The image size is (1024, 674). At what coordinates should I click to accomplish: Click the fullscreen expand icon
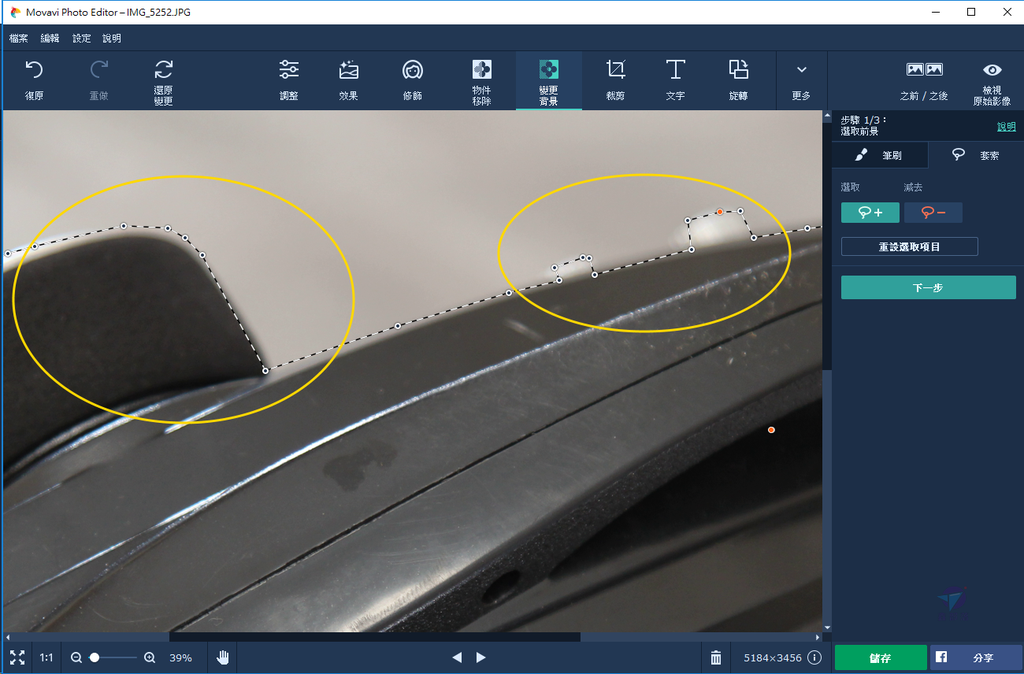(x=17, y=658)
